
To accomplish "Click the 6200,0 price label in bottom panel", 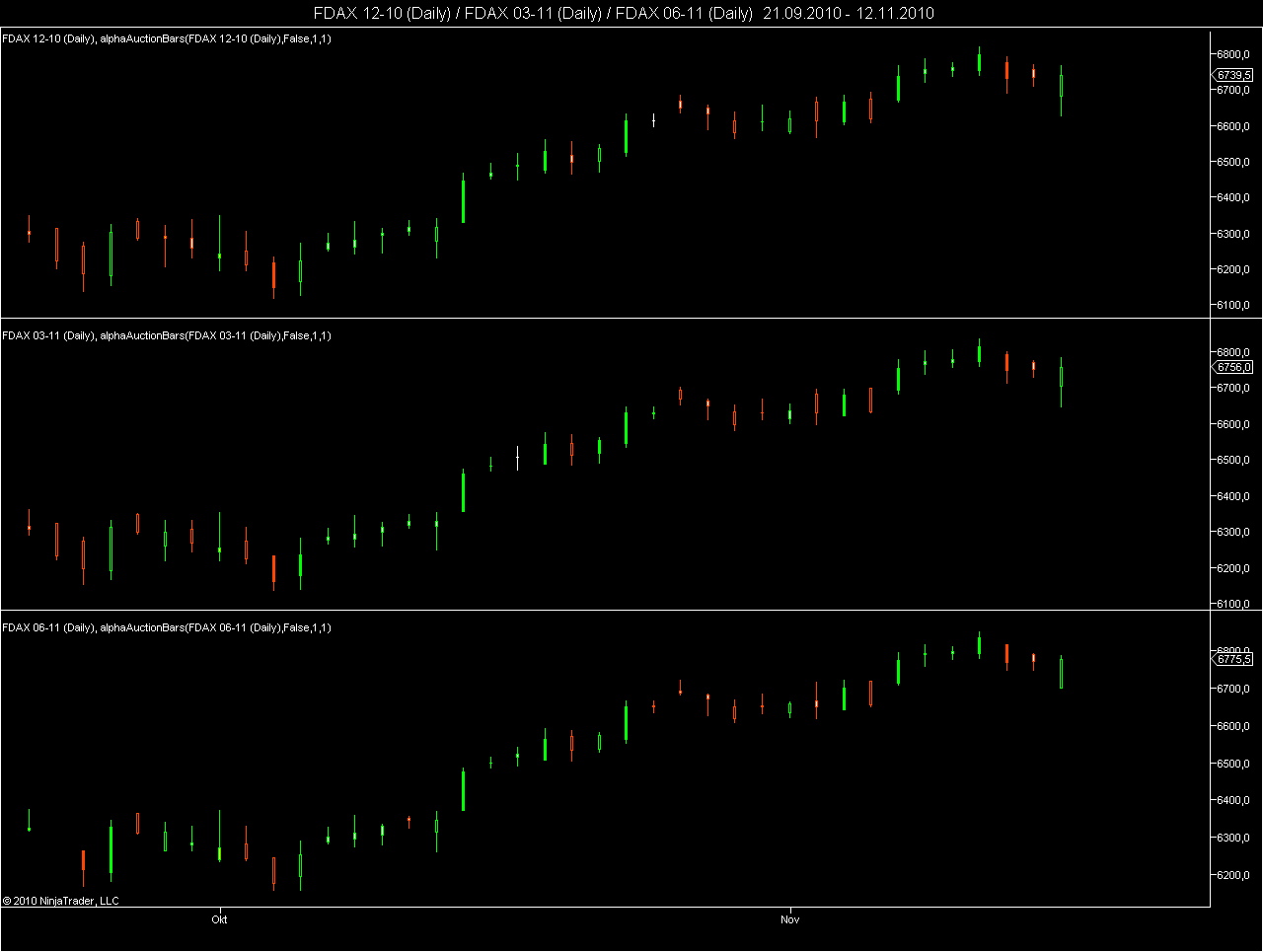I will click(1233, 875).
